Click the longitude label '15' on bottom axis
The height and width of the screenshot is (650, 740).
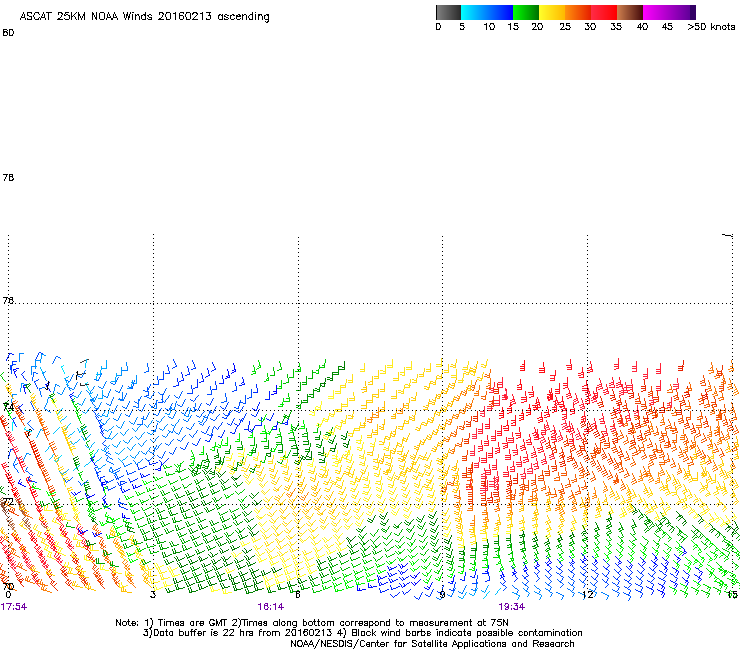click(x=732, y=594)
